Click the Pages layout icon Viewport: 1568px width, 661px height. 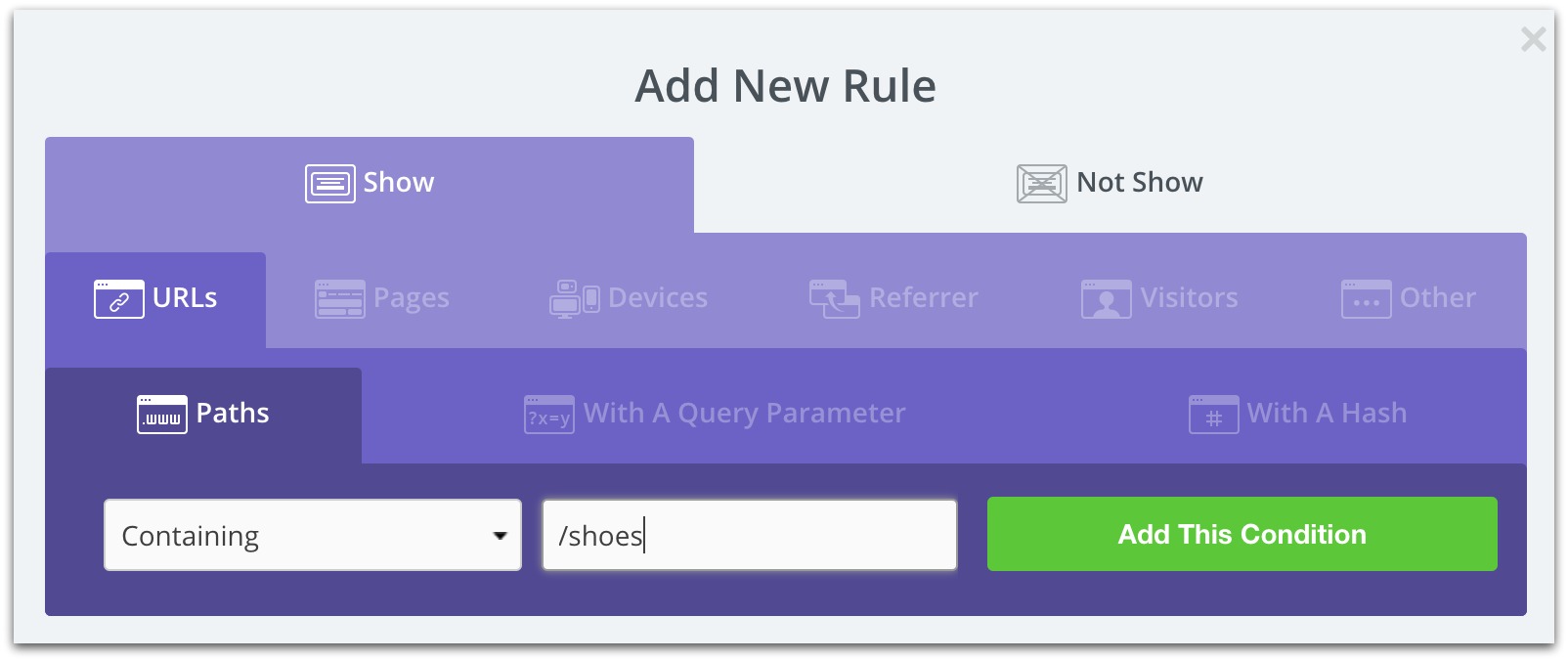pos(339,299)
